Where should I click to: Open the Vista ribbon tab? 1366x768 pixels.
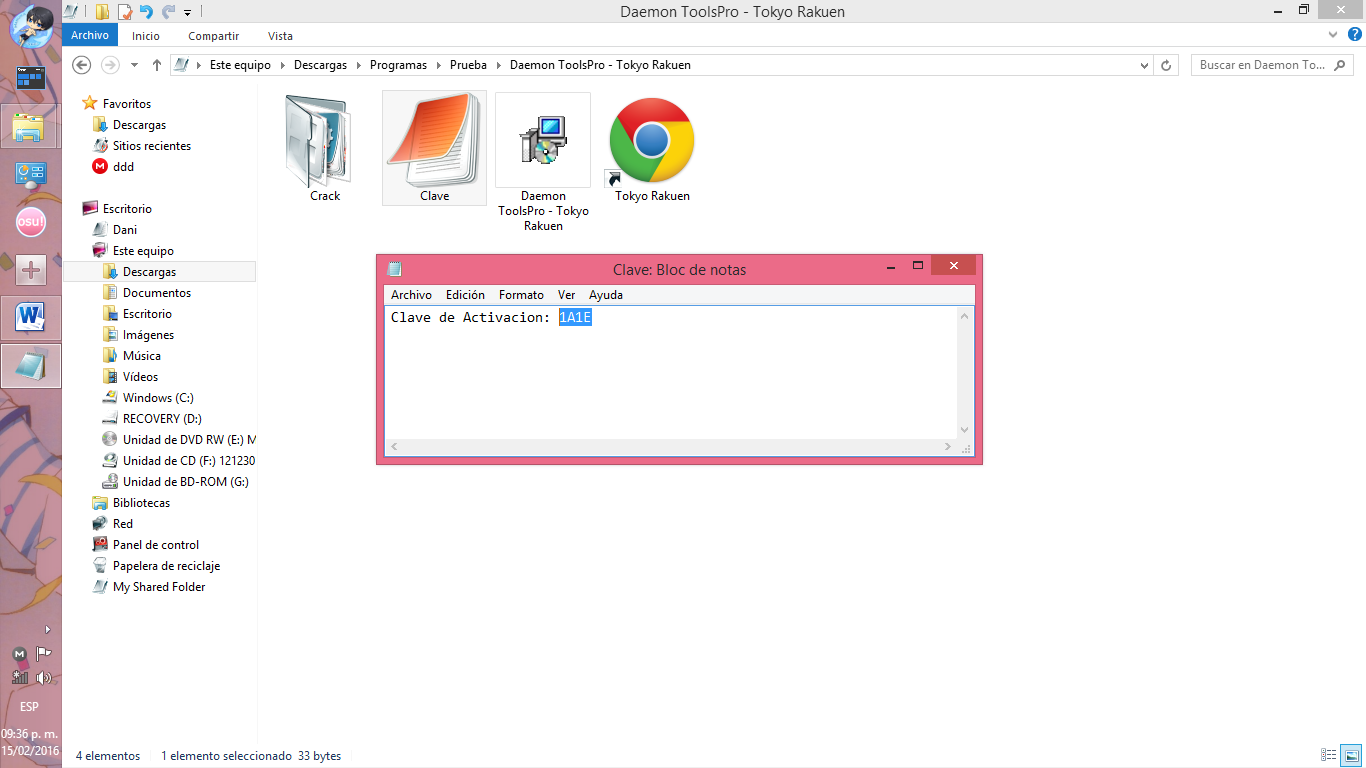pyautogui.click(x=280, y=36)
